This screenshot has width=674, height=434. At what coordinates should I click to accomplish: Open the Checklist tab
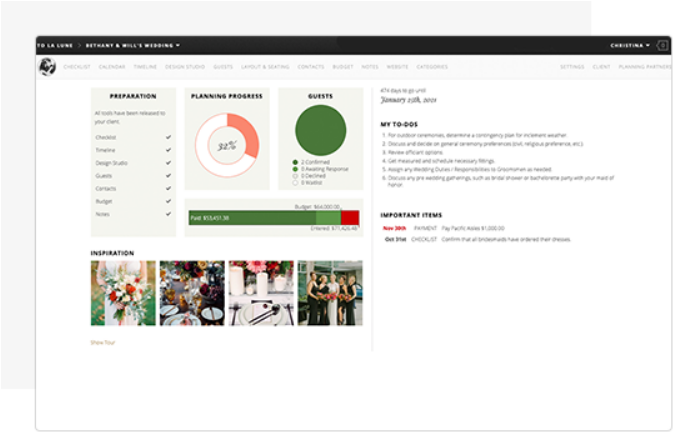point(77,67)
